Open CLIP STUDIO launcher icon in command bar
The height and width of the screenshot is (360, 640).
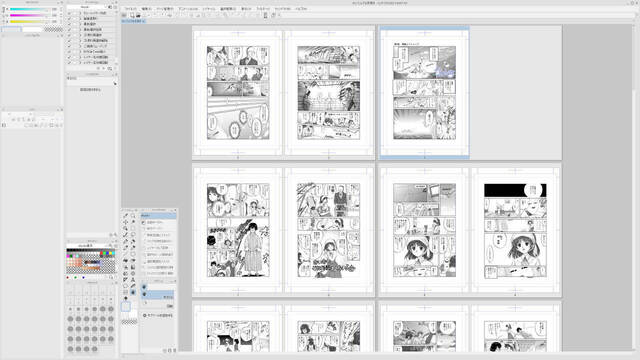pyautogui.click(x=124, y=15)
